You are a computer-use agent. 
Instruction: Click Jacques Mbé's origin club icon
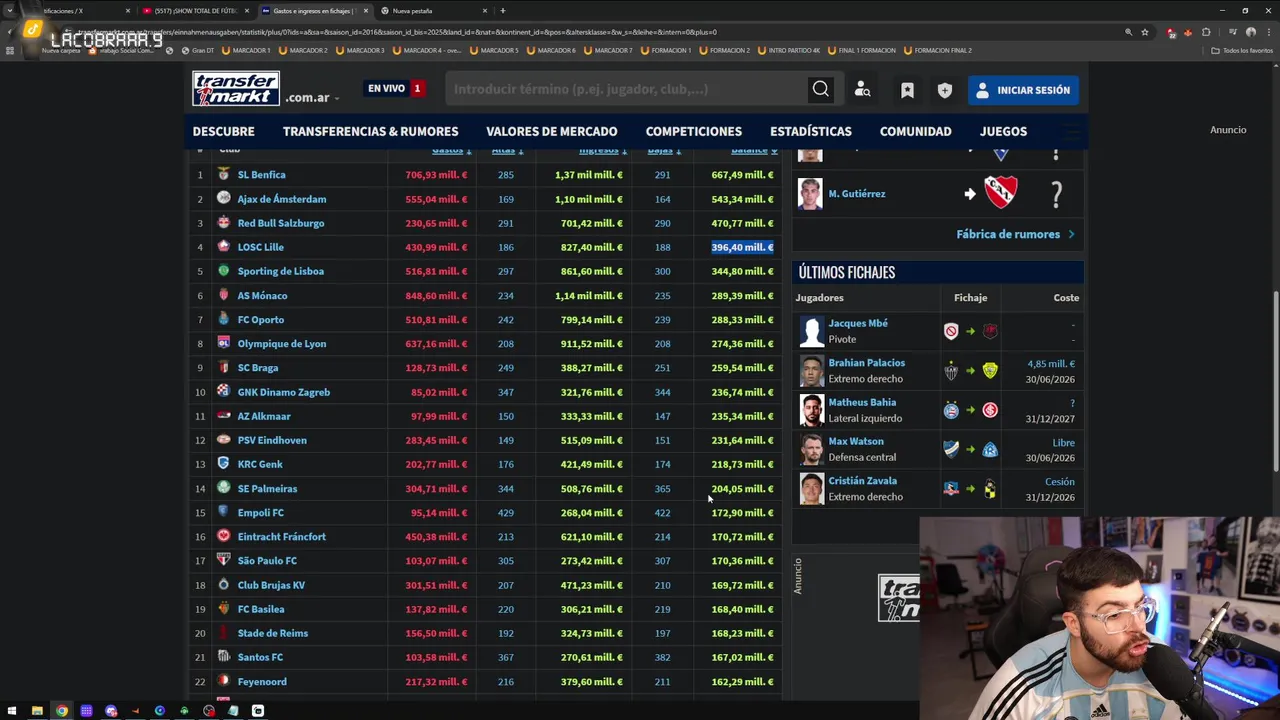951,331
